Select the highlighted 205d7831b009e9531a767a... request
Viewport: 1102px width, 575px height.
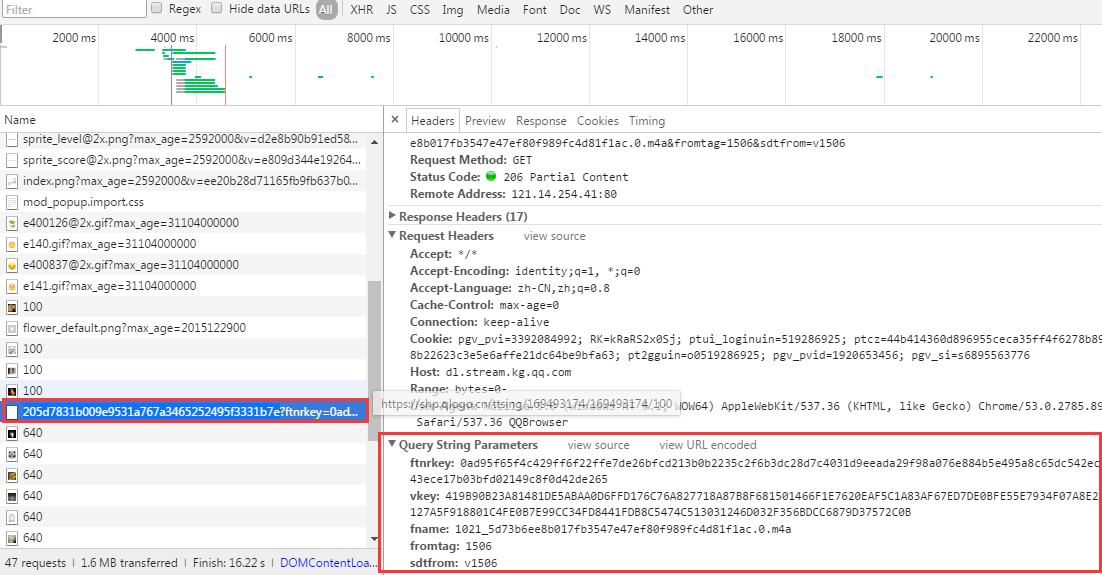click(184, 411)
